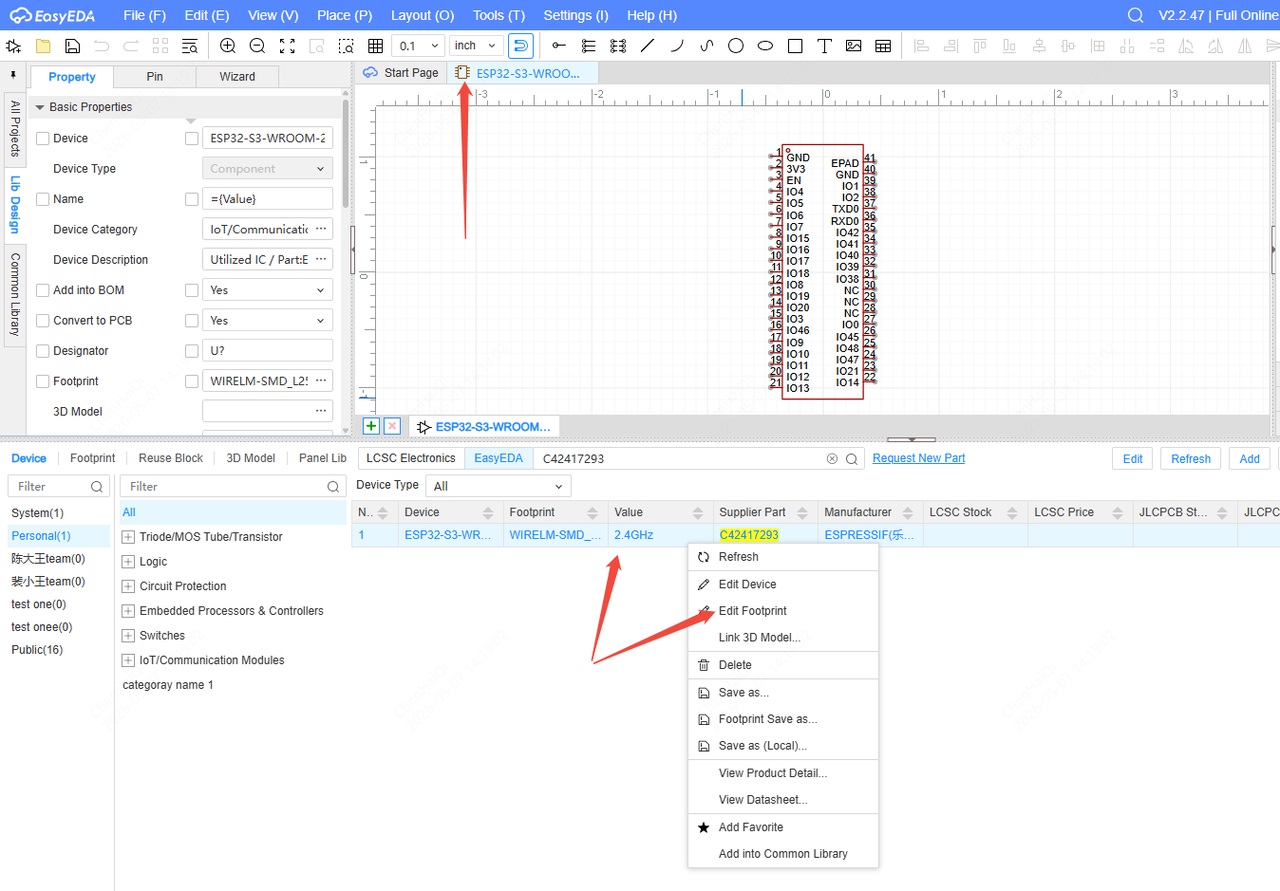Open the Device Type filter dropdown set to All
This screenshot has width=1280, height=891.
[x=498, y=486]
